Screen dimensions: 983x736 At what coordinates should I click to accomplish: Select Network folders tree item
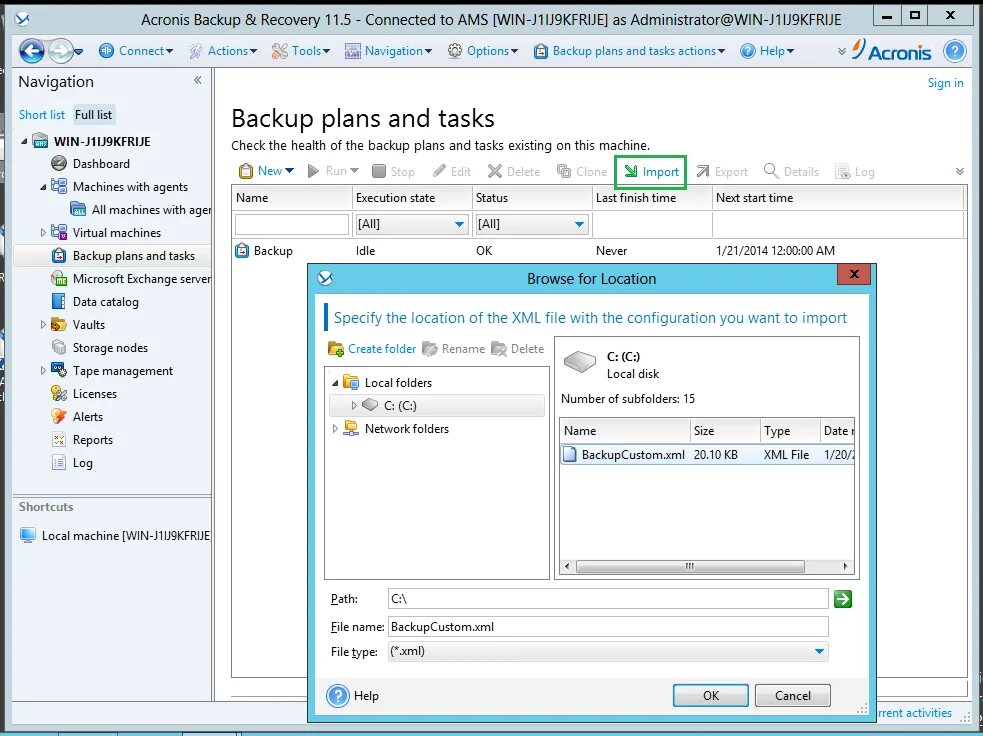tap(396, 429)
